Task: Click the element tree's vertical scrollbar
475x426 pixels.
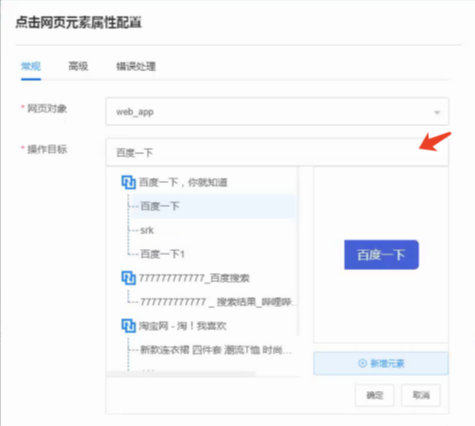Action: click(298, 251)
